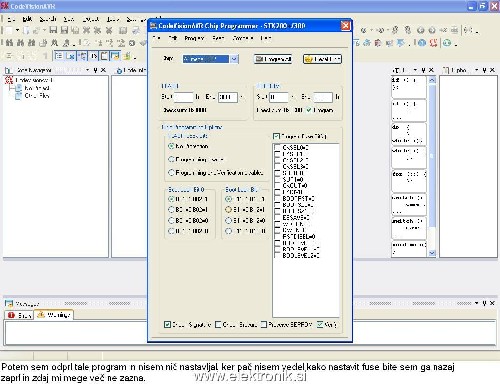This screenshot has height=386, width=500.
Task: Open the Undo history dropdown arrow
Action: (x=371, y=30)
